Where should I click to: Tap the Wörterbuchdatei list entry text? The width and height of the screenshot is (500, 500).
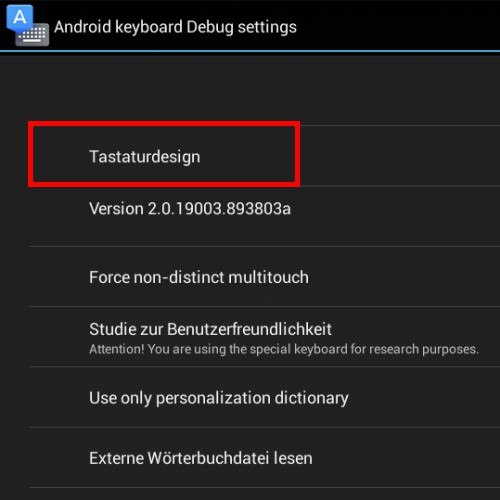[x=201, y=458]
